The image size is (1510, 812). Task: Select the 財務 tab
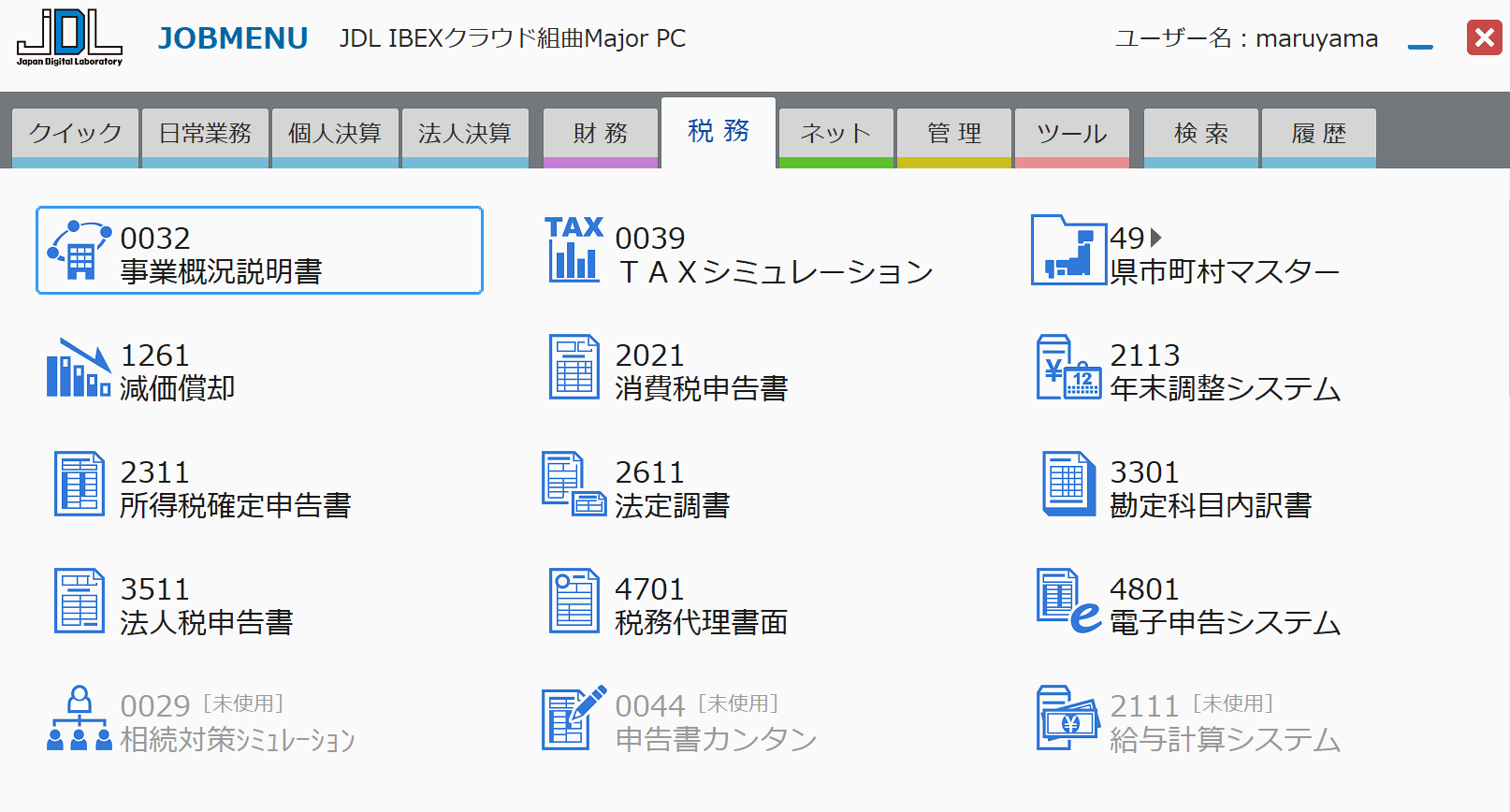point(601,138)
